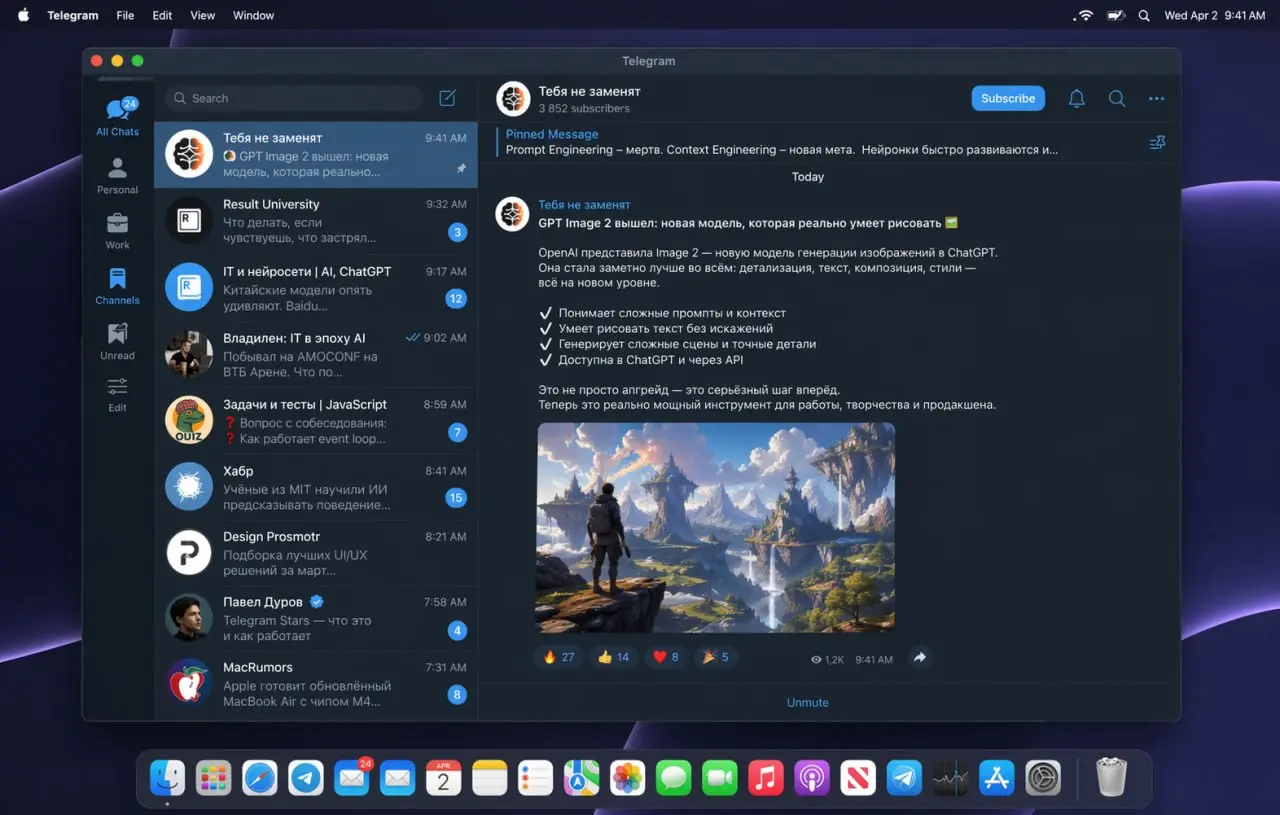
Task: Open Safari in the Dock
Action: (x=260, y=777)
